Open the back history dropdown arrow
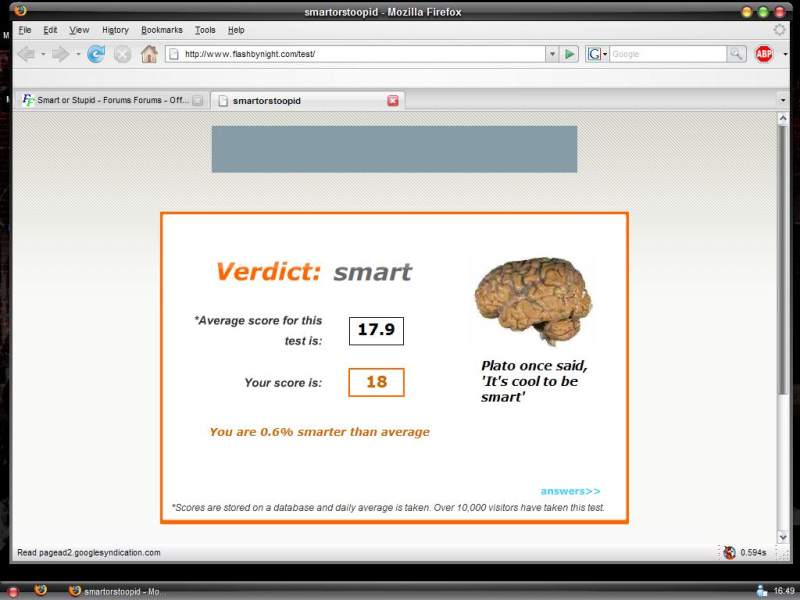Viewport: 800px width, 600px height. [43, 54]
